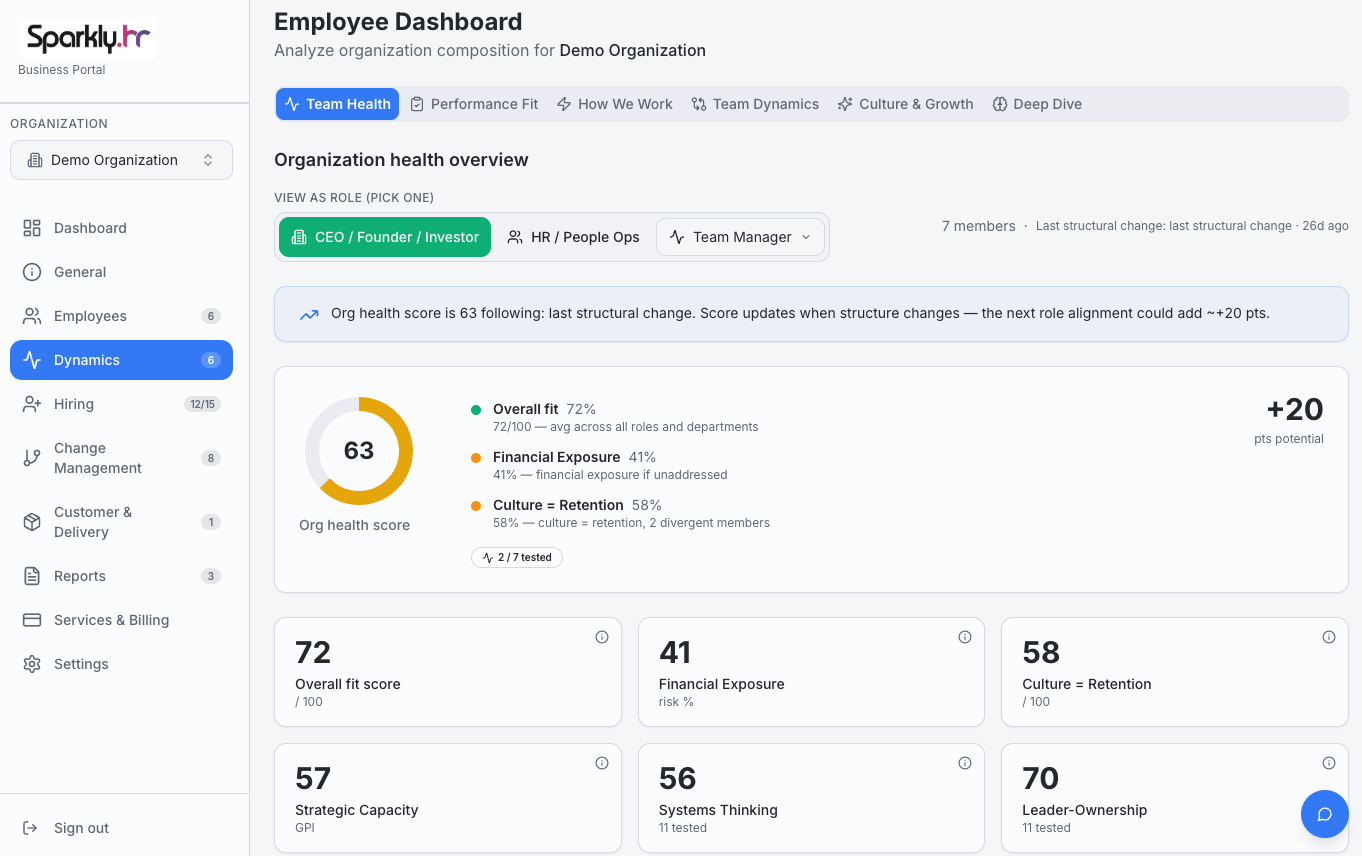
Task: Click the How We Work lightning icon
Action: click(564, 104)
